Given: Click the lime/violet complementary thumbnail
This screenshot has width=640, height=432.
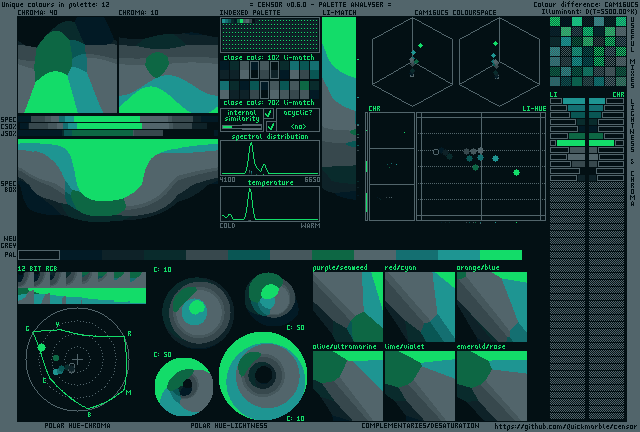Looking at the screenshot, I should pyautogui.click(x=419, y=384).
